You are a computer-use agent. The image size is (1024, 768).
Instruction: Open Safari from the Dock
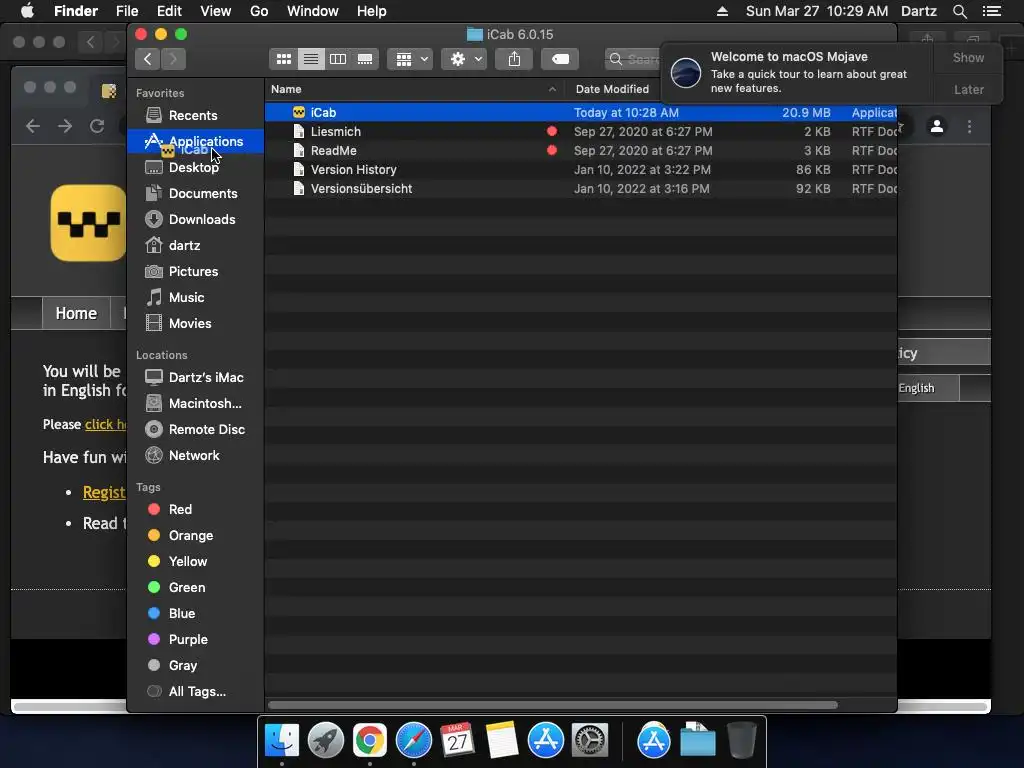click(x=413, y=741)
